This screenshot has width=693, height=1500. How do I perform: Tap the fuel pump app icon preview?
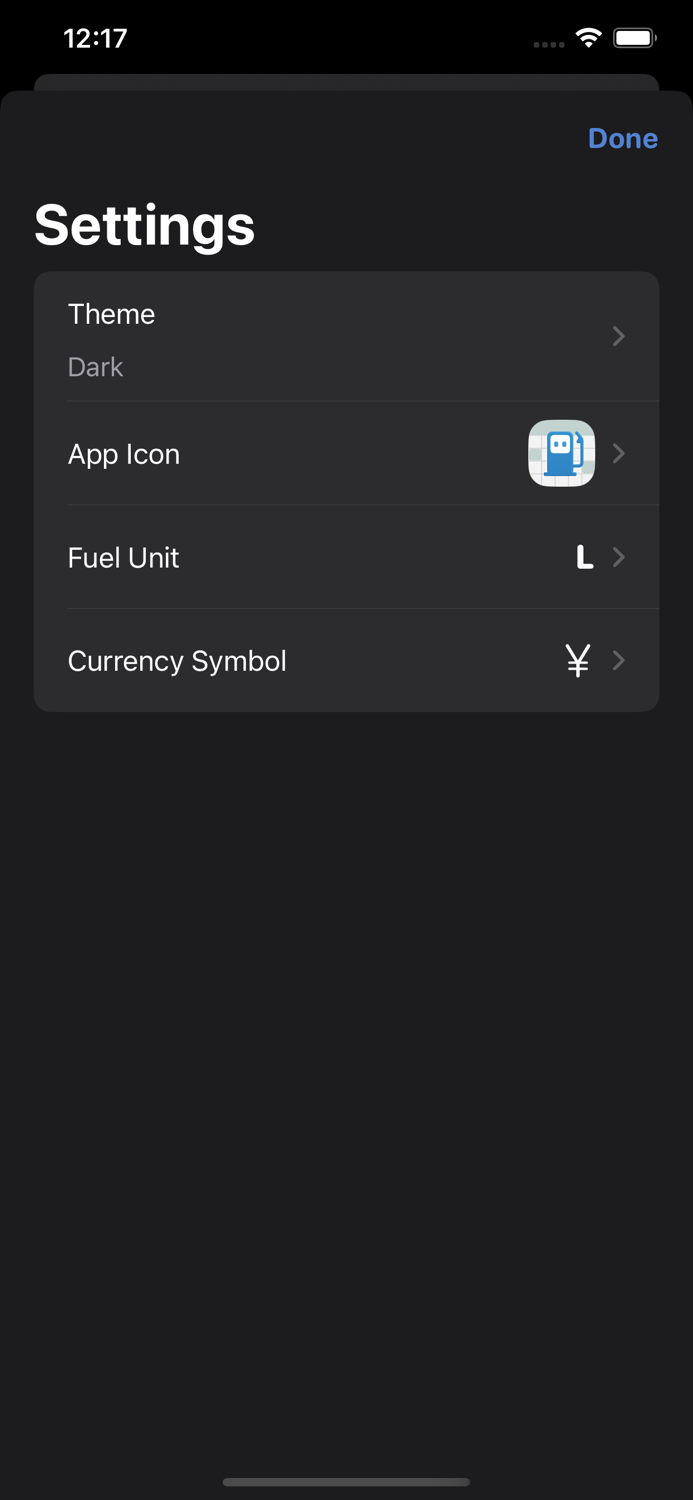tap(561, 453)
